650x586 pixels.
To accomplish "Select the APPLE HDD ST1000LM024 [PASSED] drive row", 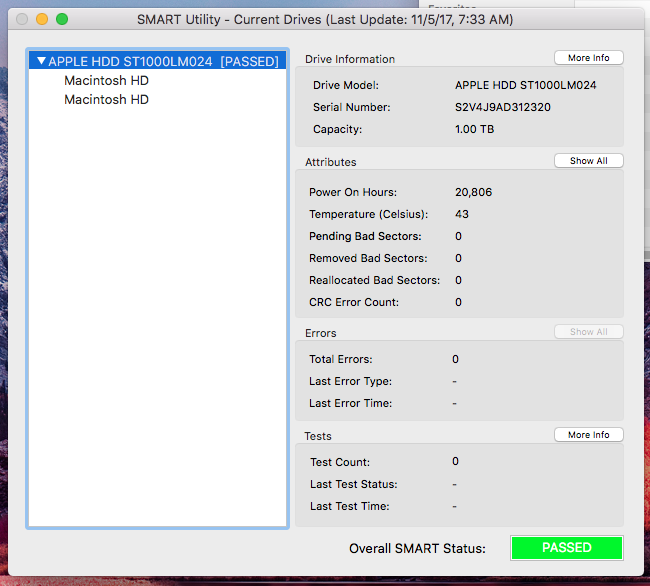I will [158, 61].
